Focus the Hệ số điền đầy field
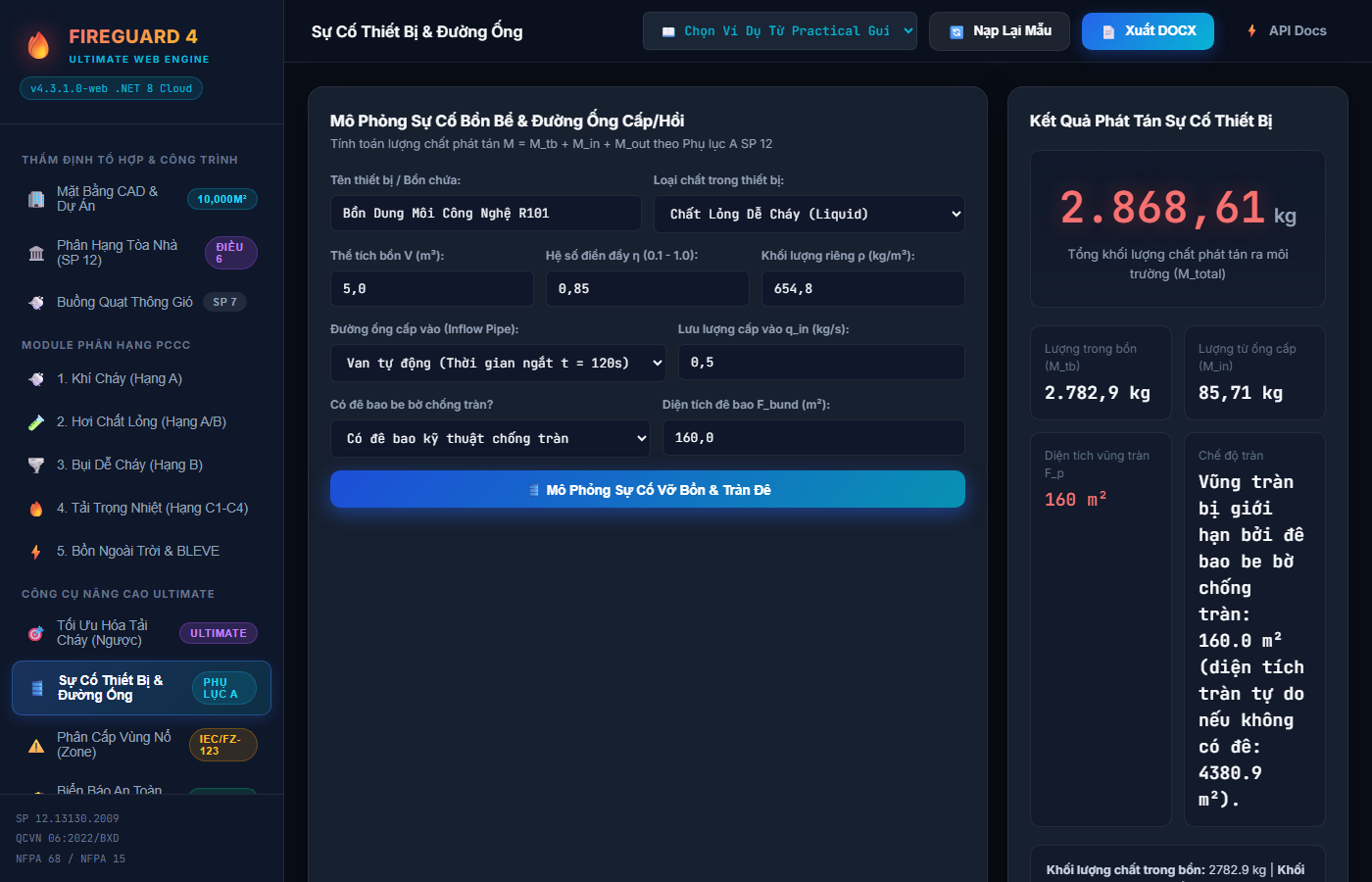This screenshot has height=882, width=1372. (x=648, y=289)
